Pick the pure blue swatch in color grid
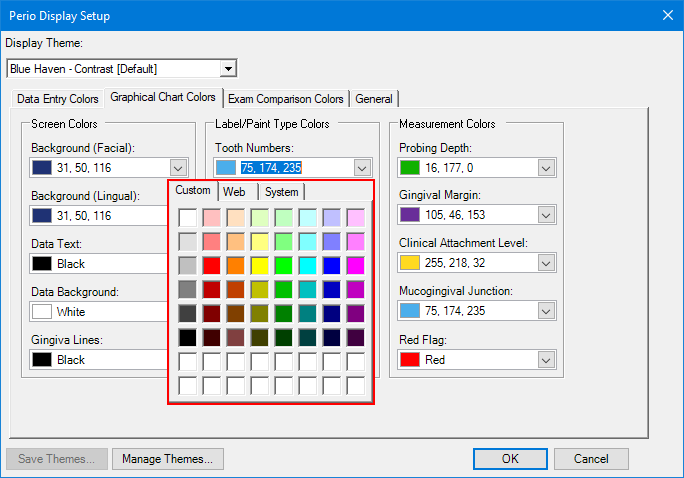Screen dimensions: 684x478 (x=332, y=265)
